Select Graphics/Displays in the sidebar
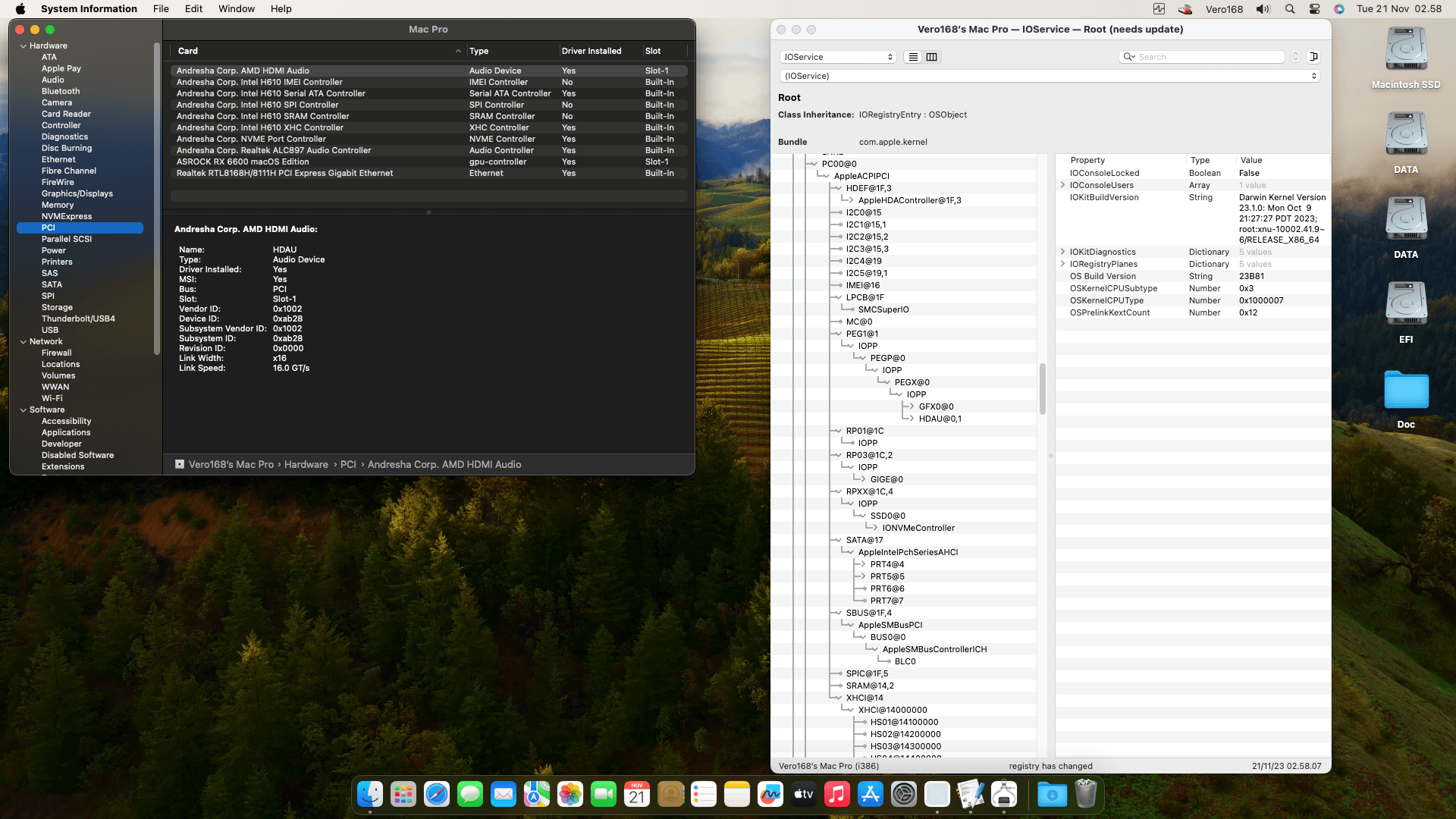 click(x=77, y=193)
